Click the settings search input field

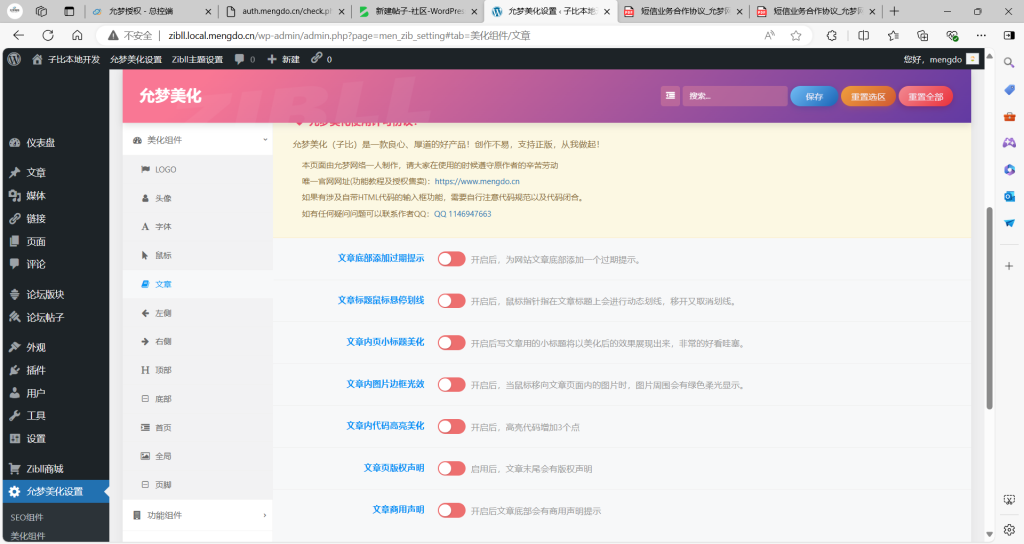point(735,96)
